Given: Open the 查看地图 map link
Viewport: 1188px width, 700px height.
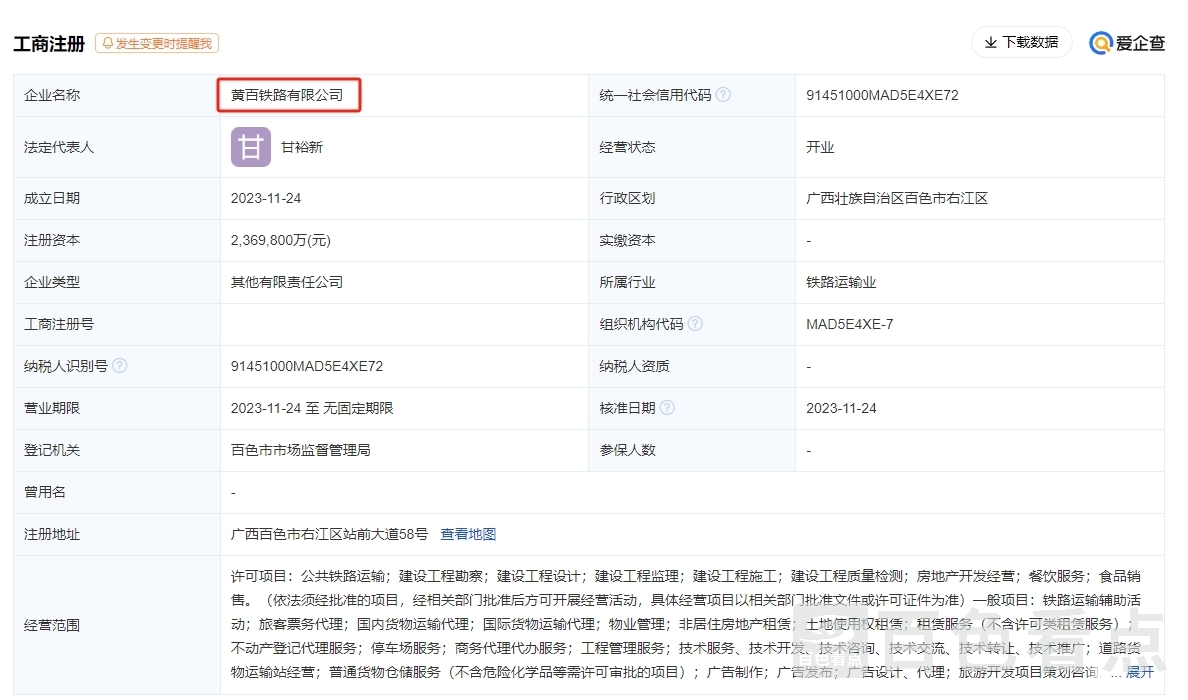Looking at the screenshot, I should (x=468, y=534).
